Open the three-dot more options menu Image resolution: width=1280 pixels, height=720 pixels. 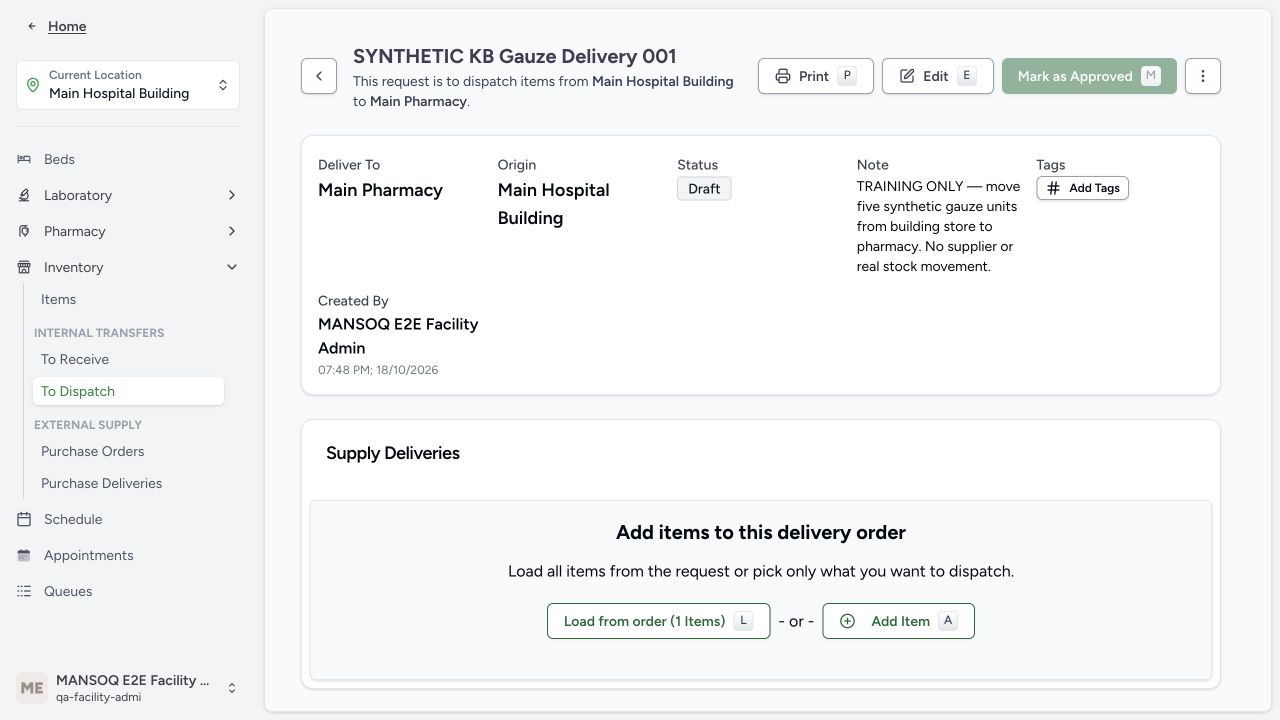1203,76
